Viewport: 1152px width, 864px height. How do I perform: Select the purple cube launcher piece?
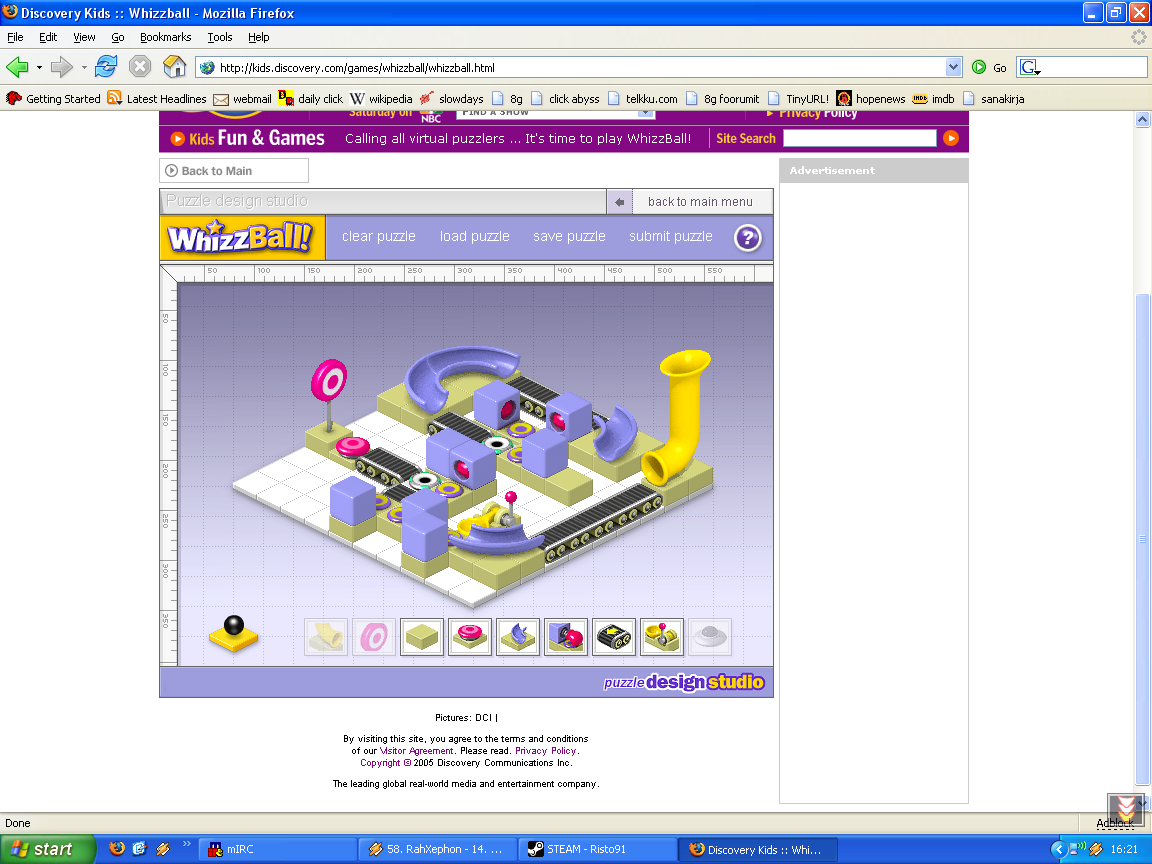[x=566, y=637]
